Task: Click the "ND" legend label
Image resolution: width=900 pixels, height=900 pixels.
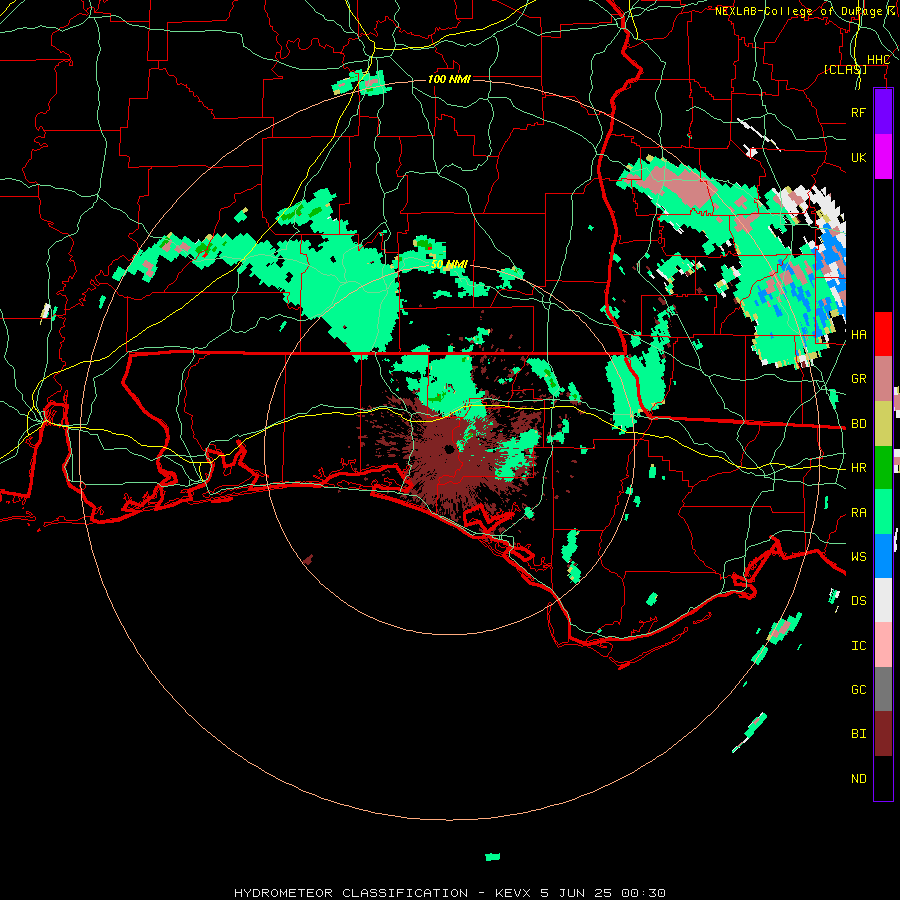Action: (858, 779)
